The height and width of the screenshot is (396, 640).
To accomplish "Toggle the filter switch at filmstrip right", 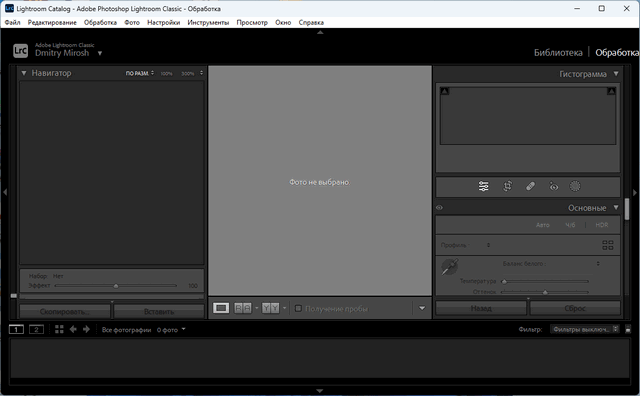I will click(x=628, y=329).
